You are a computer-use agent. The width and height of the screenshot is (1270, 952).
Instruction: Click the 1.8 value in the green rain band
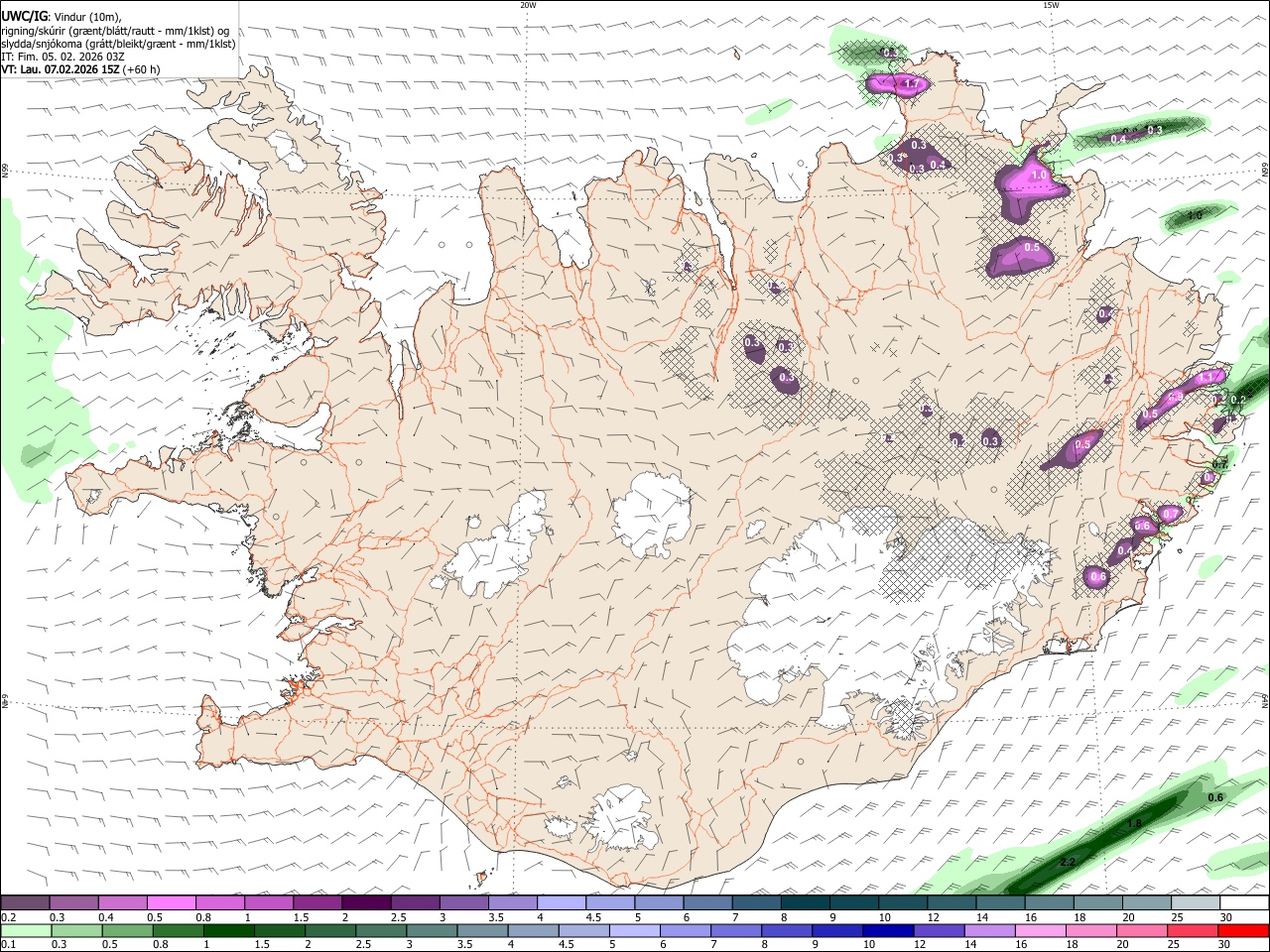coord(1135,824)
